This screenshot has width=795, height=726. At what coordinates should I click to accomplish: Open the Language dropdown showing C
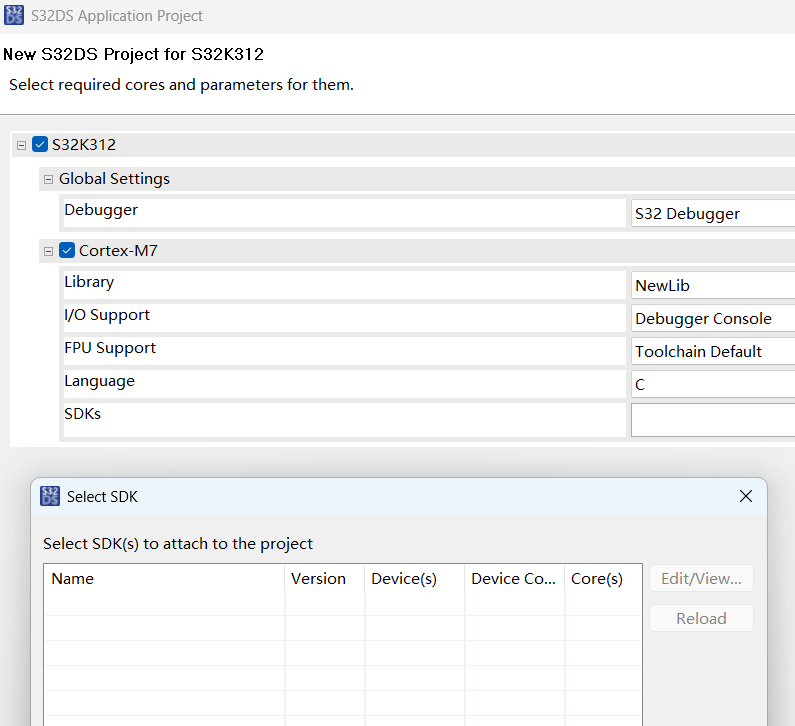point(713,384)
